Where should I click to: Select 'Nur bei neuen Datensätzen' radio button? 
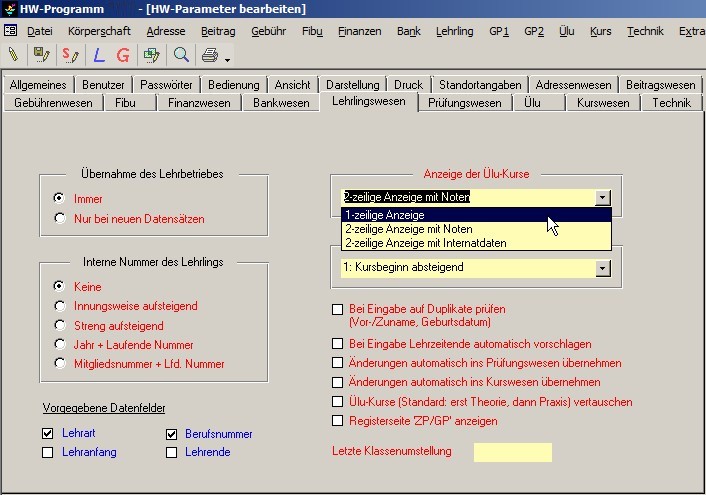(x=60, y=218)
